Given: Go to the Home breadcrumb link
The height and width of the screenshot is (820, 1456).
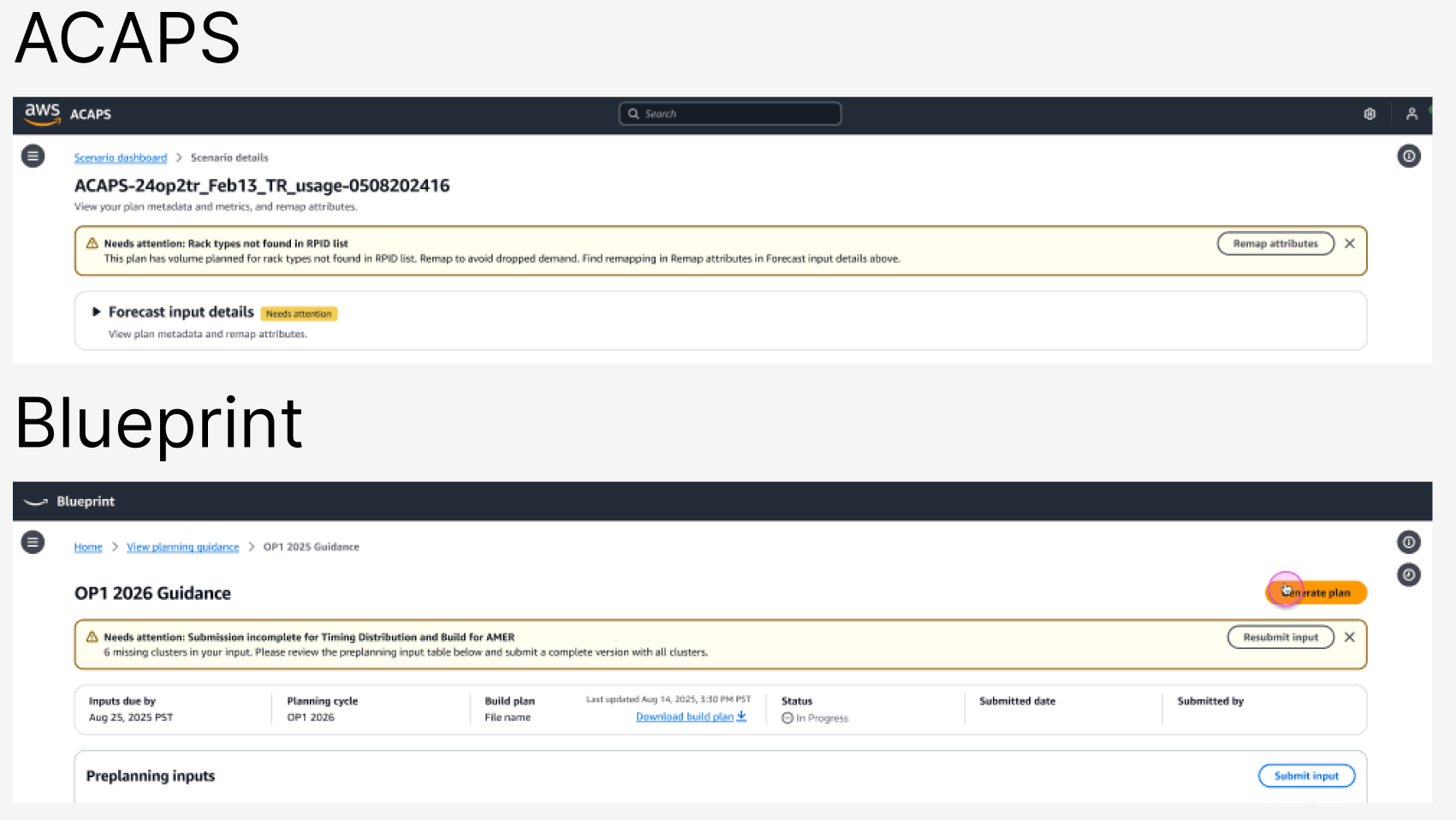Looking at the screenshot, I should point(88,547).
